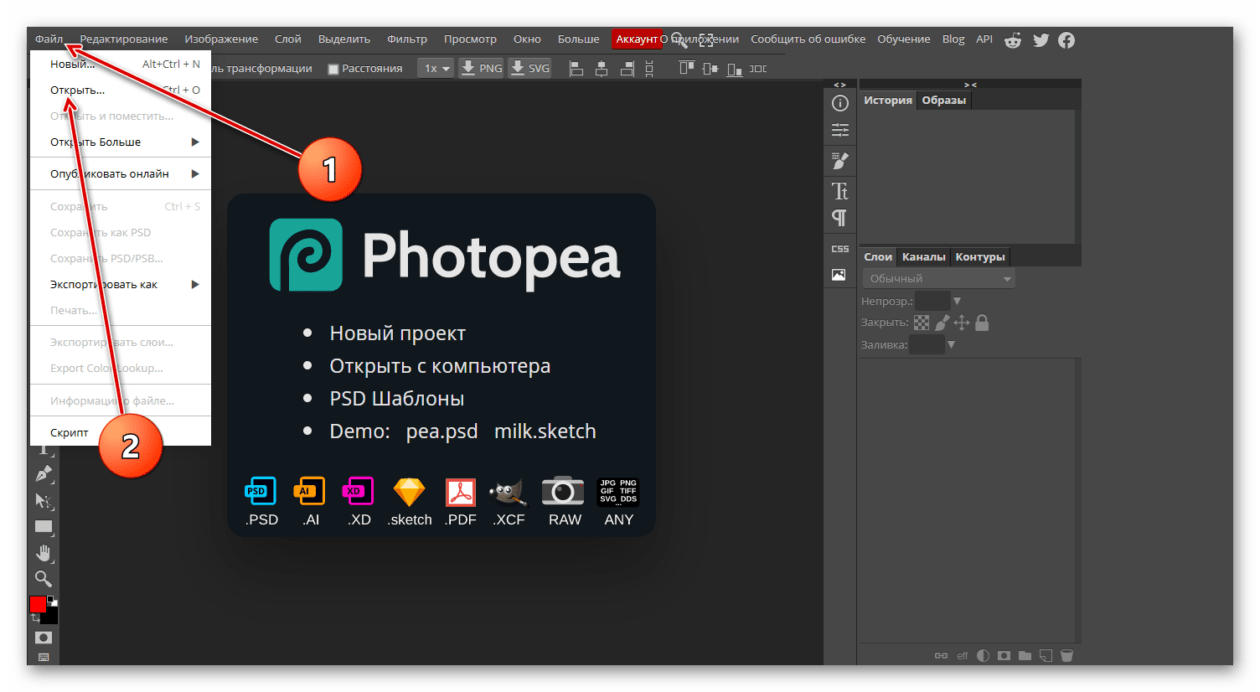Choose Открыть... in the Файл menu
The image size is (1260, 692).
[x=121, y=90]
